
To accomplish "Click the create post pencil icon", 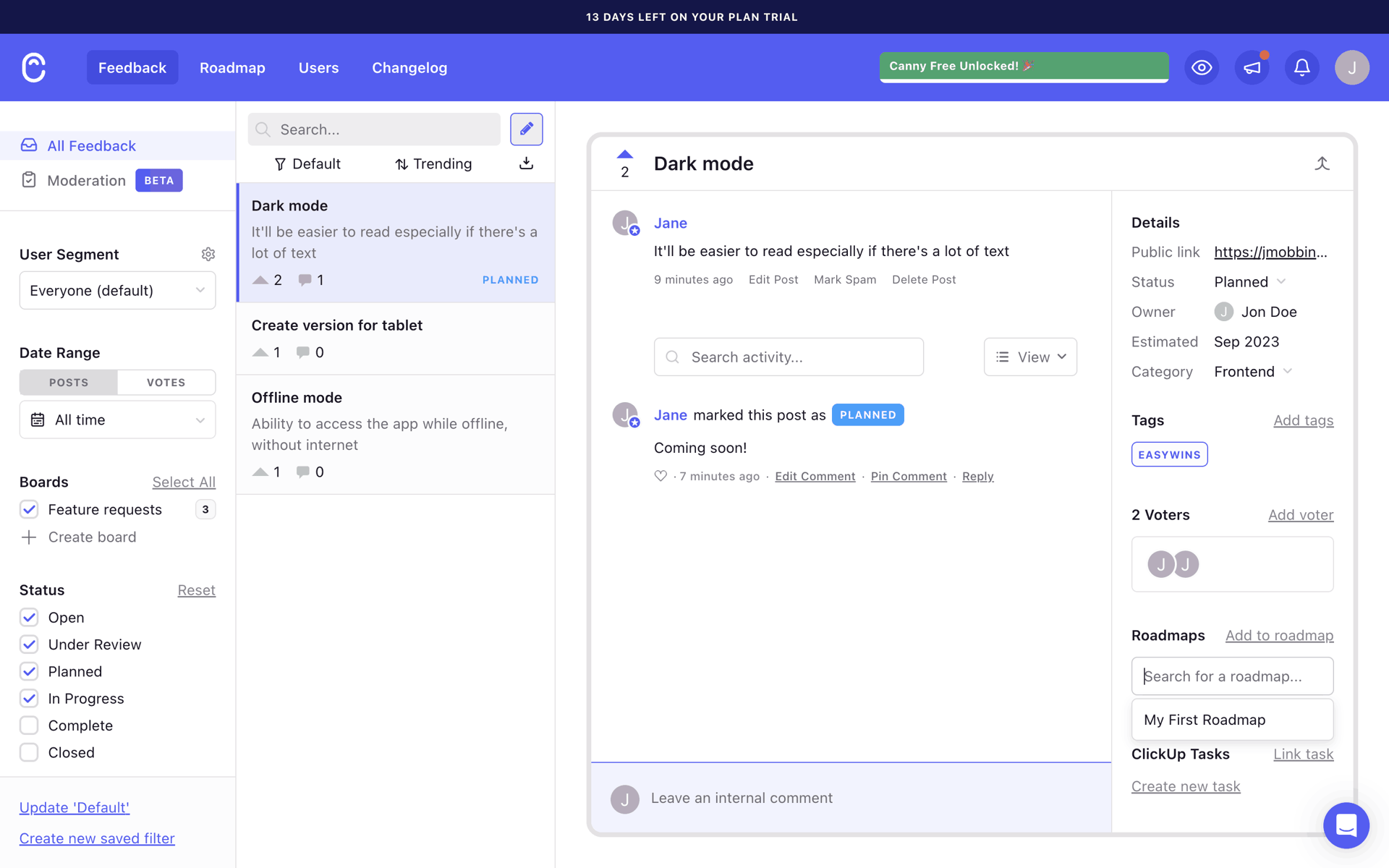I will (x=526, y=129).
